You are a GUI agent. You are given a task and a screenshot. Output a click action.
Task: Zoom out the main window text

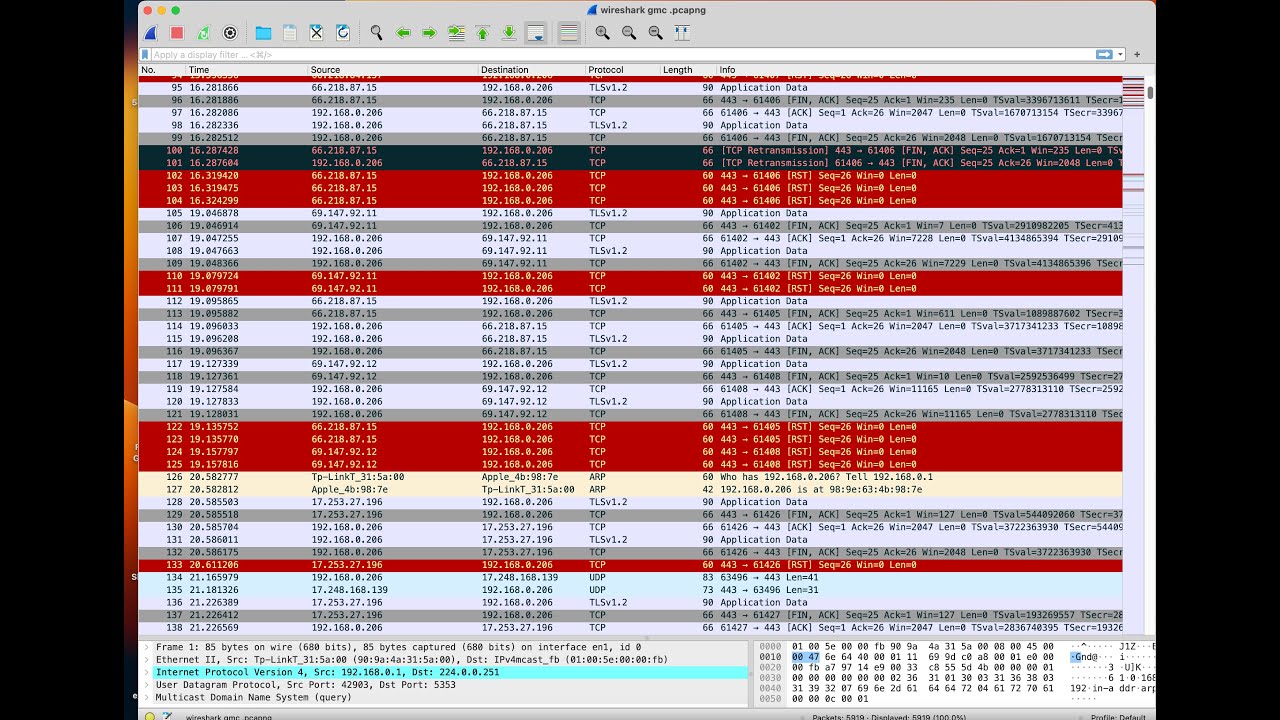pos(629,33)
